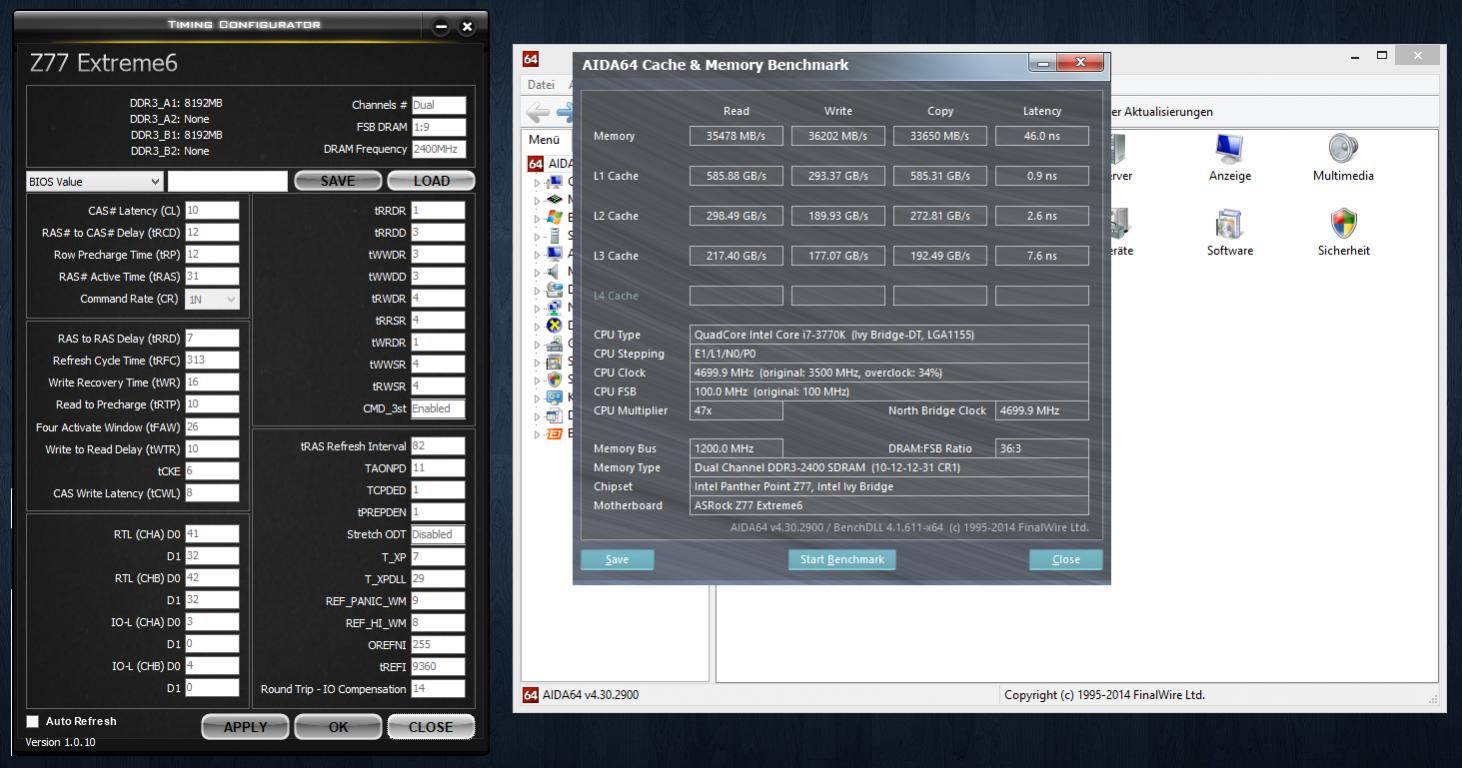Expand the storage drive node triangle in tree

537,290
